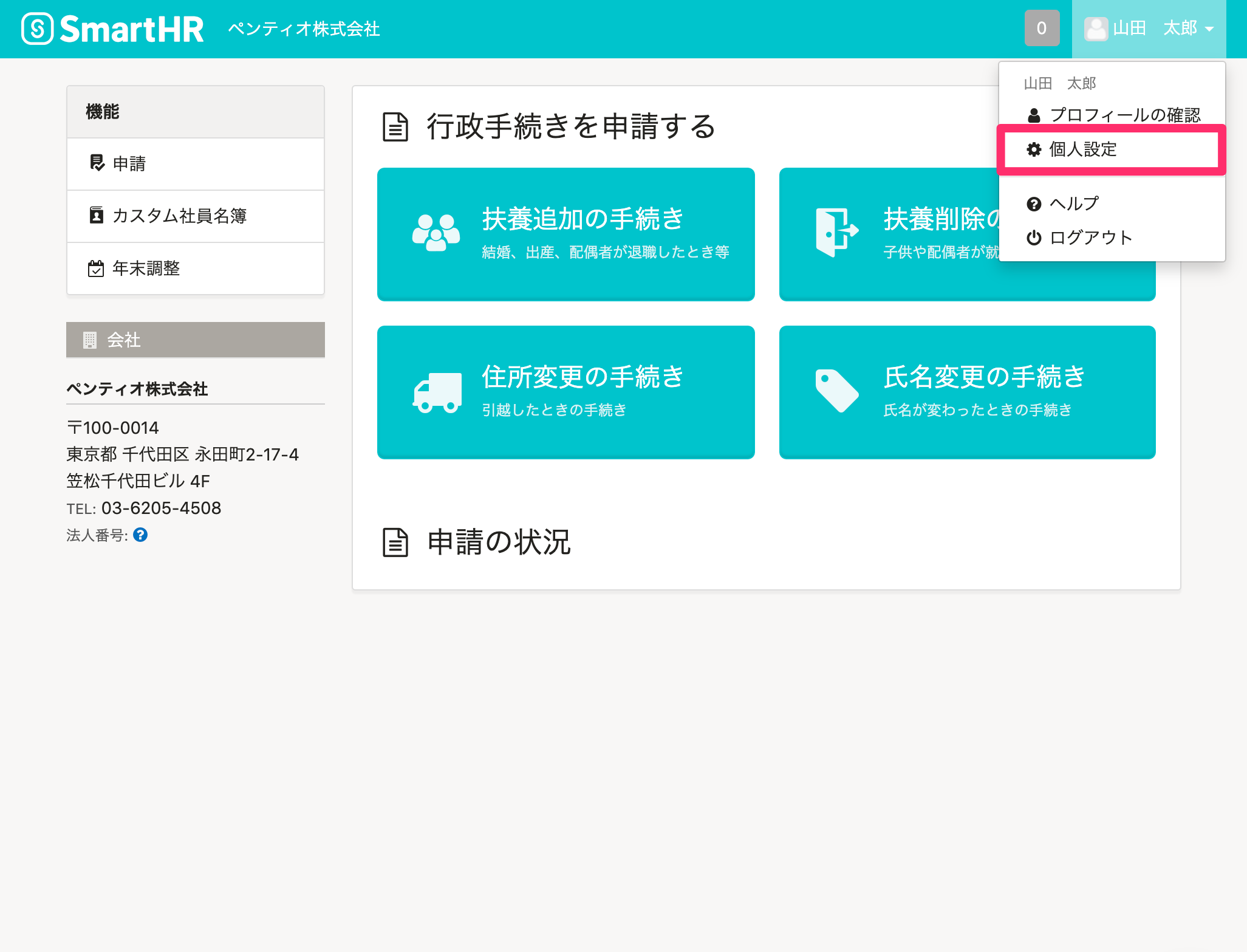The height and width of the screenshot is (952, 1247).
Task: Click the 申請 document-check icon
Action: [97, 163]
